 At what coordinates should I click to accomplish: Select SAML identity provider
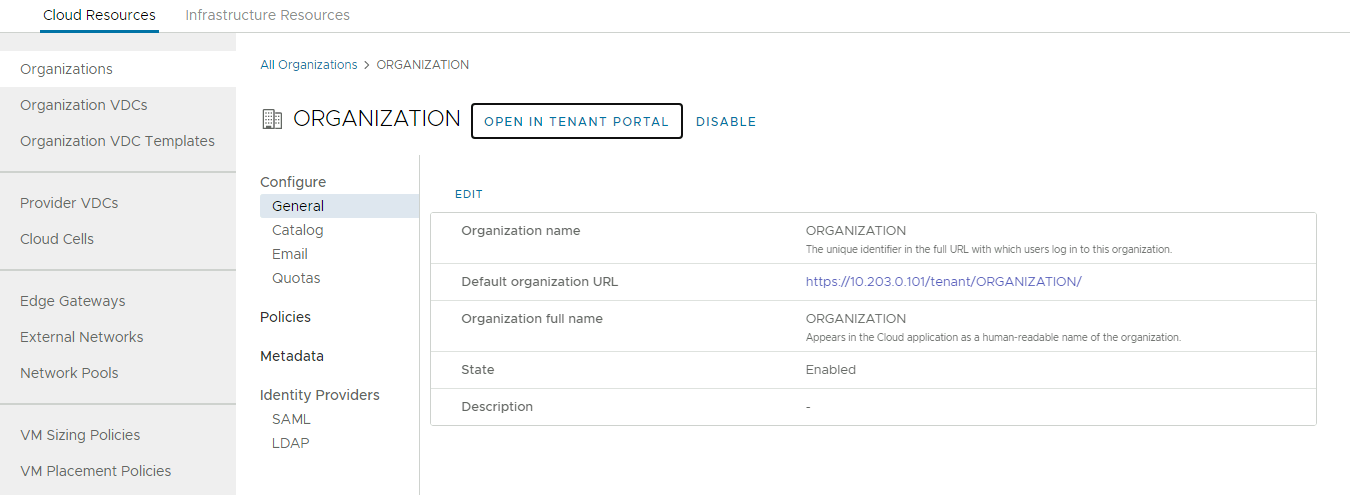(291, 419)
